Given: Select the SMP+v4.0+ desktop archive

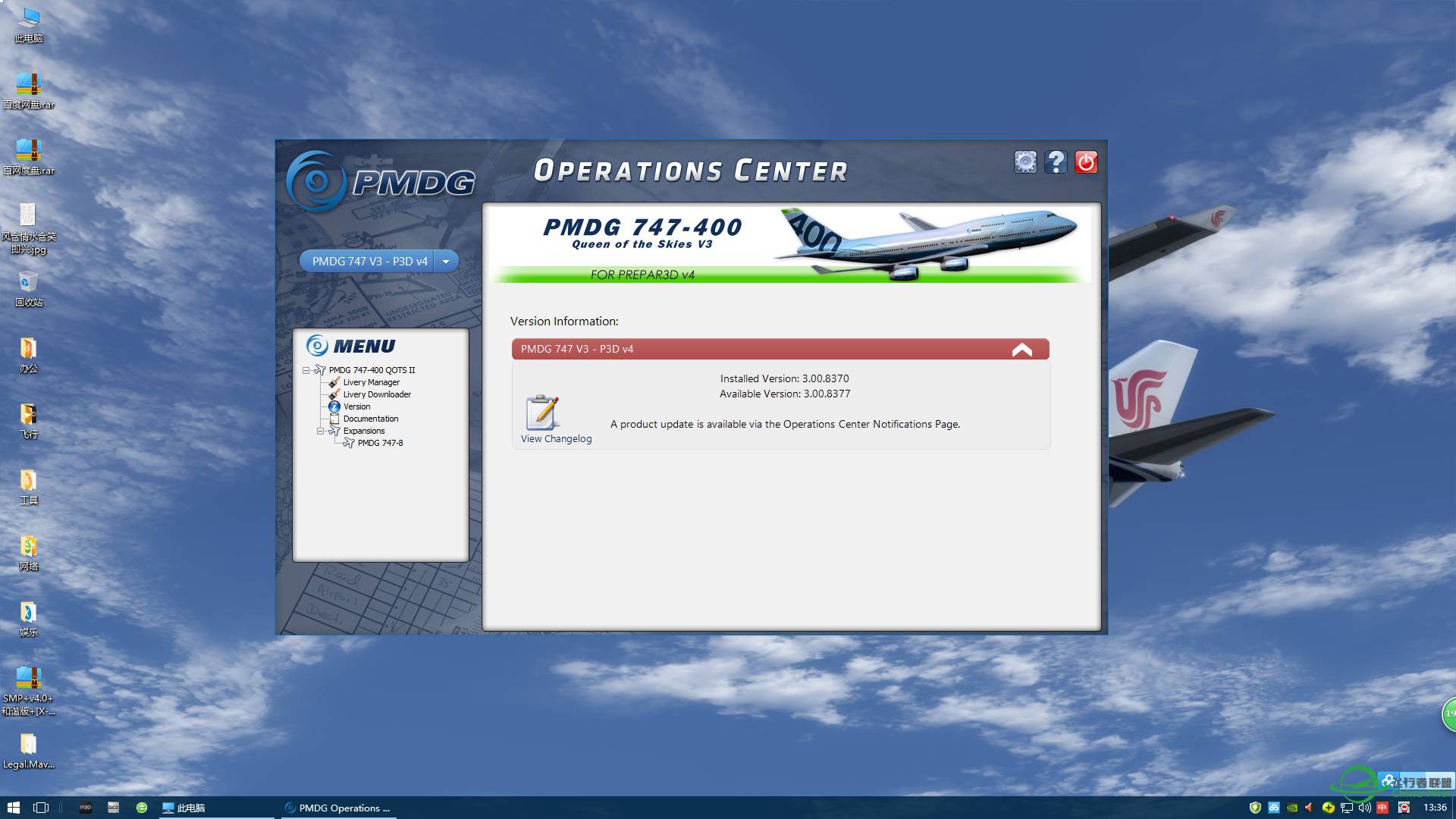Looking at the screenshot, I should [x=29, y=691].
